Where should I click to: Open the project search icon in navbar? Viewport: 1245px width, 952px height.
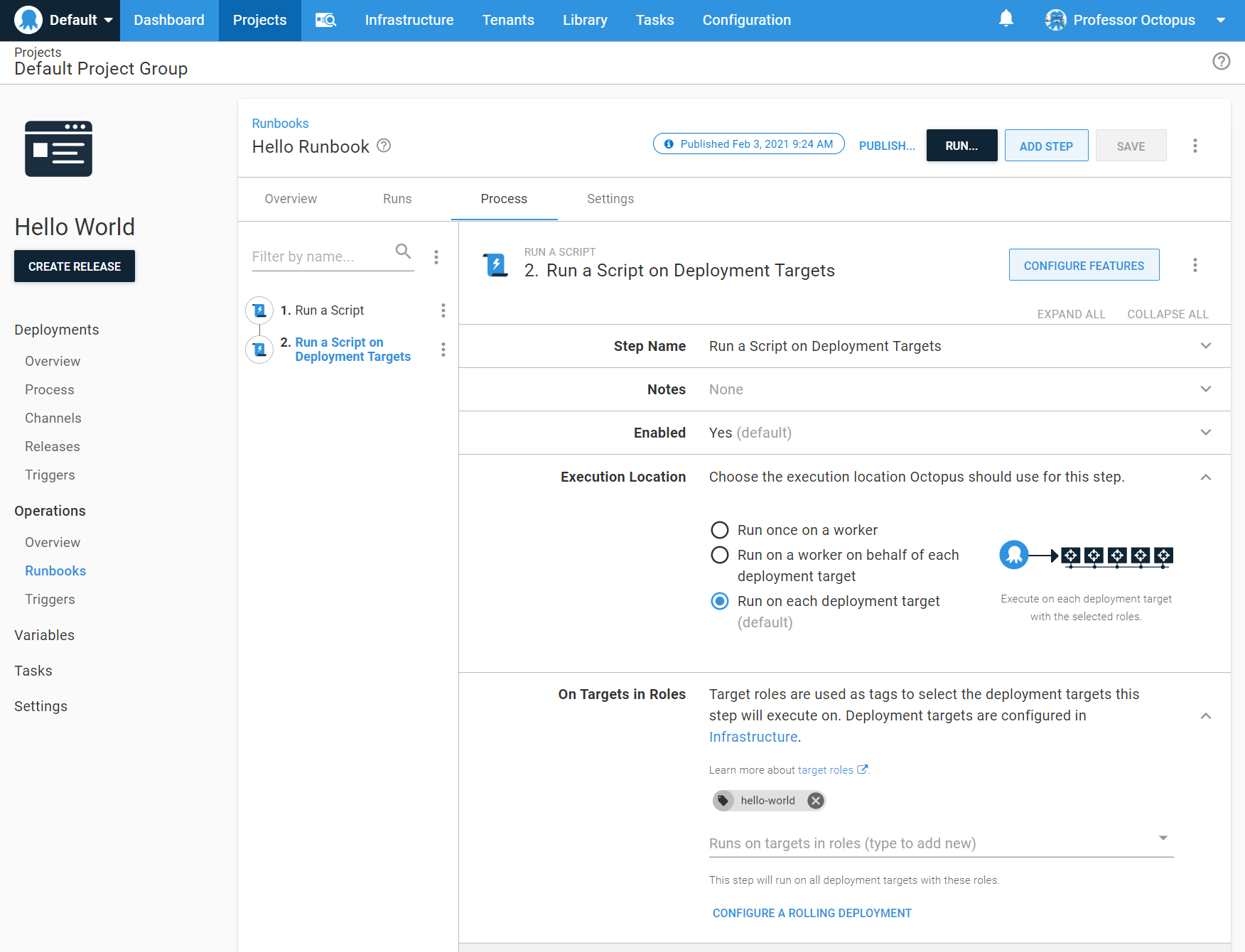click(x=325, y=20)
